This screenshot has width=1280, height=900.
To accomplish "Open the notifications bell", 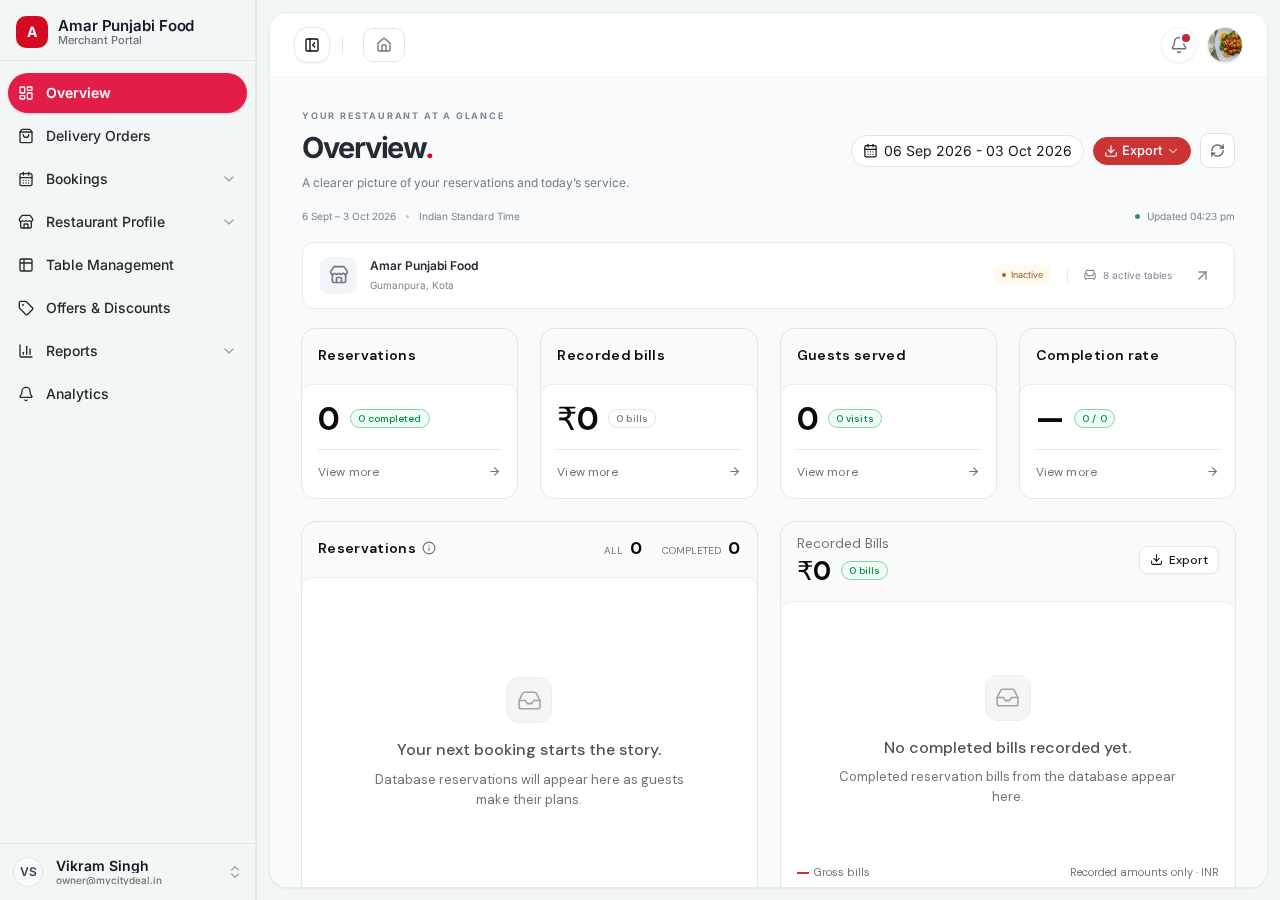I will pyautogui.click(x=1179, y=45).
